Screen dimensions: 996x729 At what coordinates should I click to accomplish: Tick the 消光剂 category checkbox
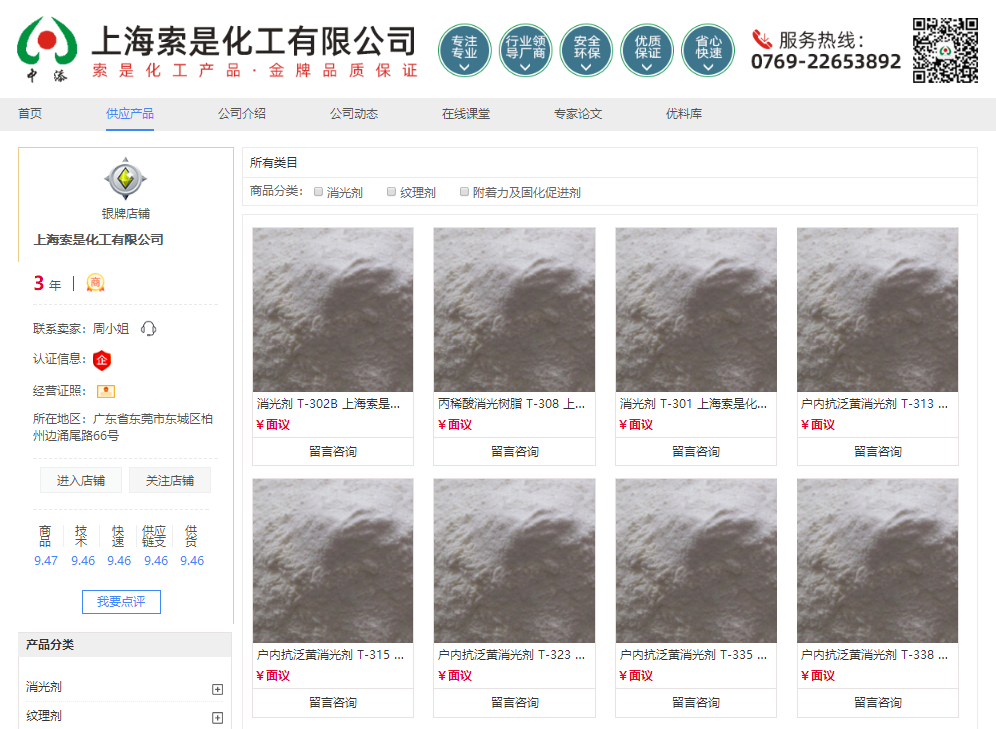coord(318,192)
